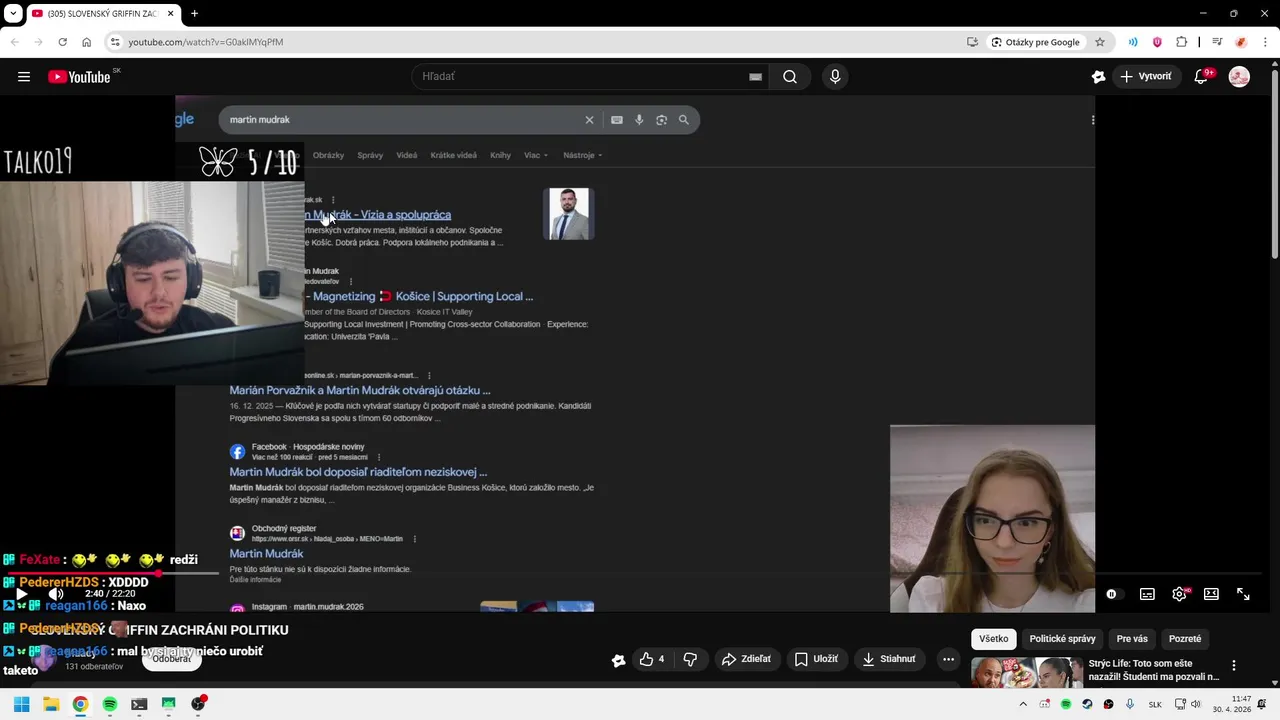Open terminal app from taskbar
Image resolution: width=1280 pixels, height=720 pixels.
[x=139, y=704]
